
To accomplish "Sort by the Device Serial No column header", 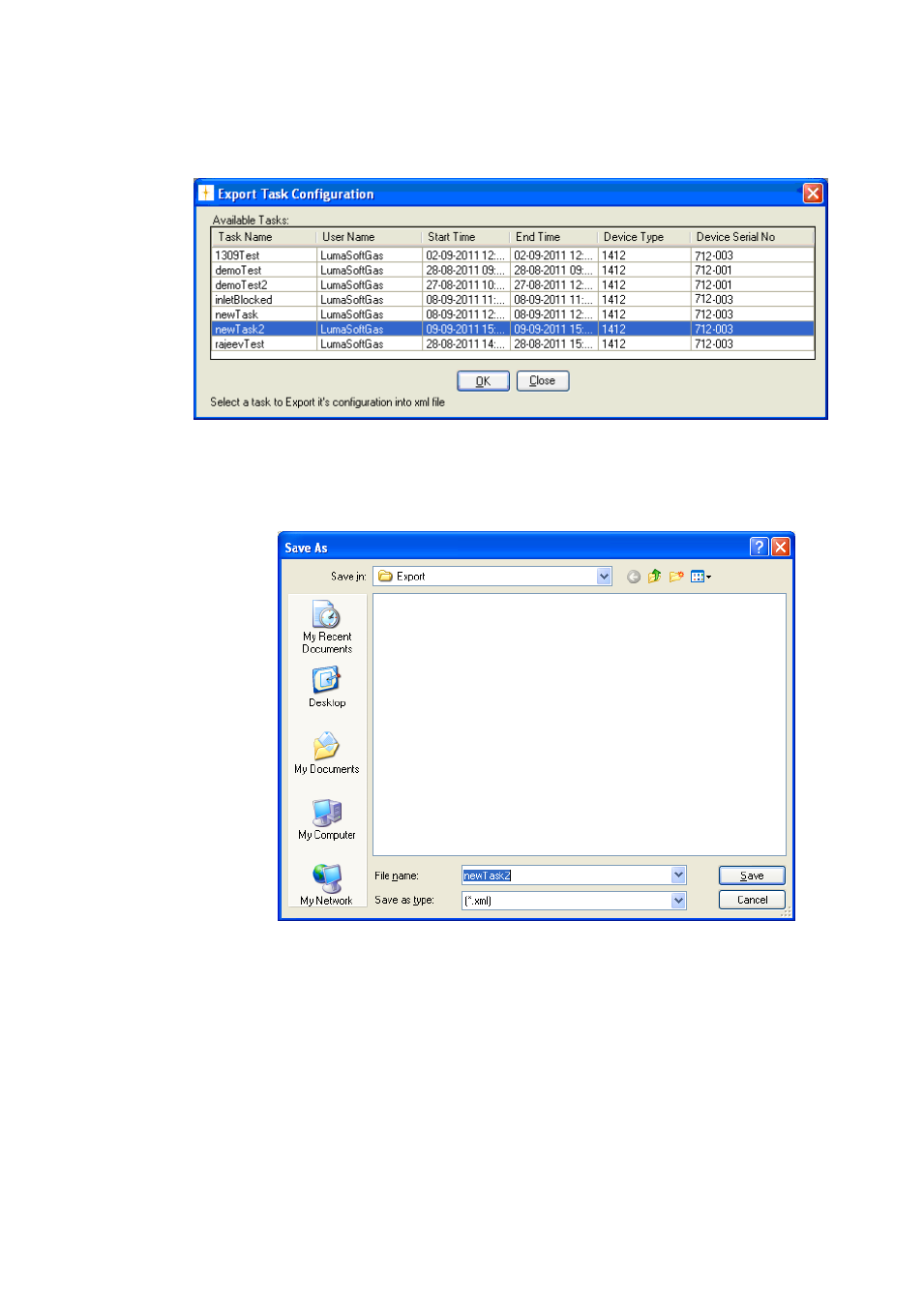I will pos(752,237).
